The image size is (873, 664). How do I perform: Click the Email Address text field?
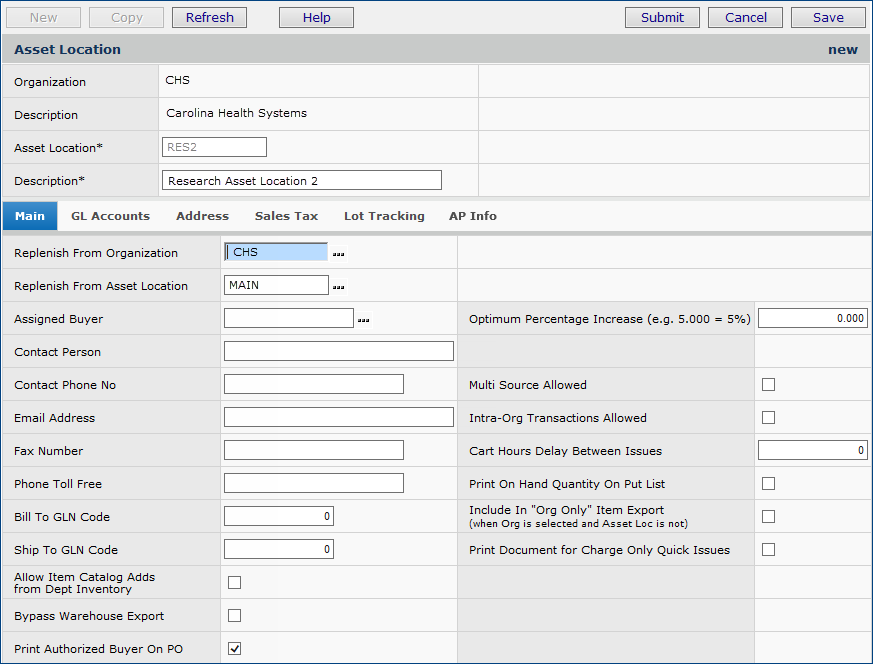pos(338,417)
